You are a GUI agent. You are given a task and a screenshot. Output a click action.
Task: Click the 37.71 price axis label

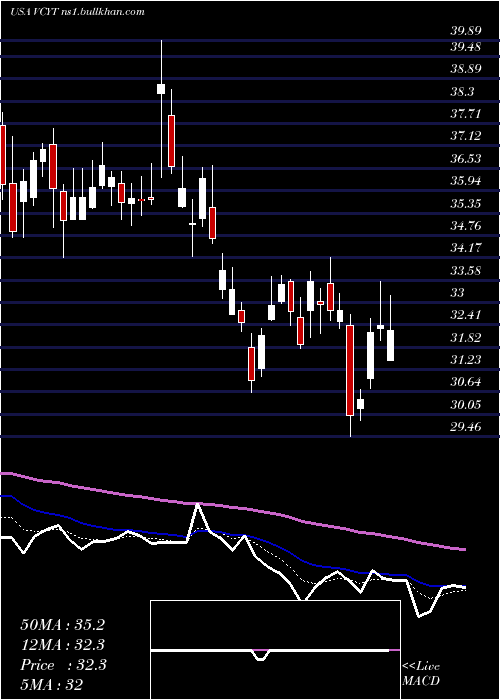pos(465,113)
